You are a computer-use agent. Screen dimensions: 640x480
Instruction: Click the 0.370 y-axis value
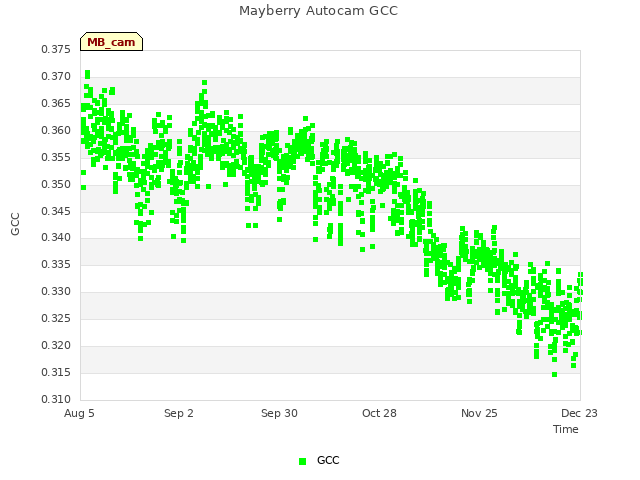tap(56, 76)
